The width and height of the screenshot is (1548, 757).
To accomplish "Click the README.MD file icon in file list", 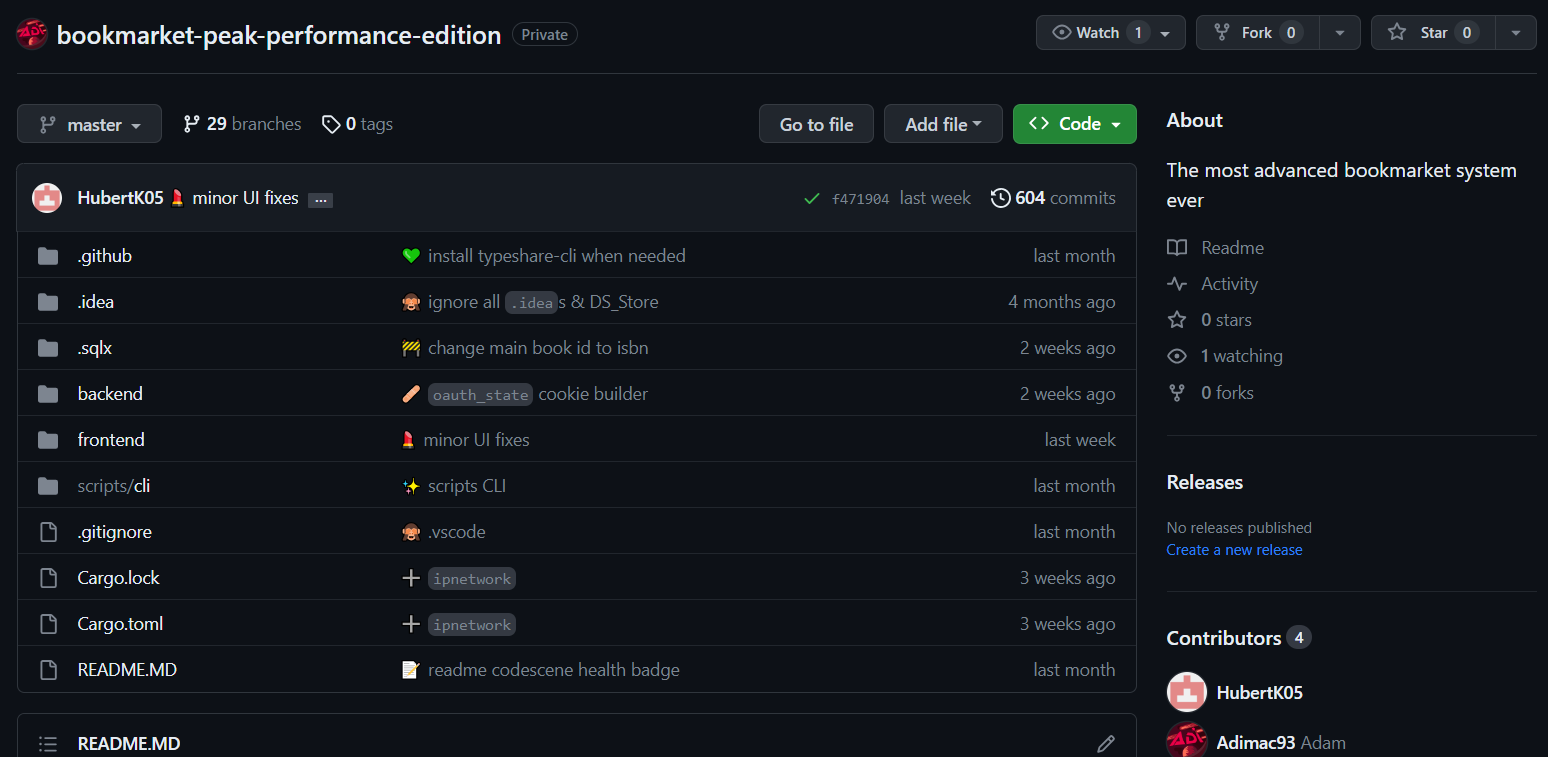I will 48,670.
